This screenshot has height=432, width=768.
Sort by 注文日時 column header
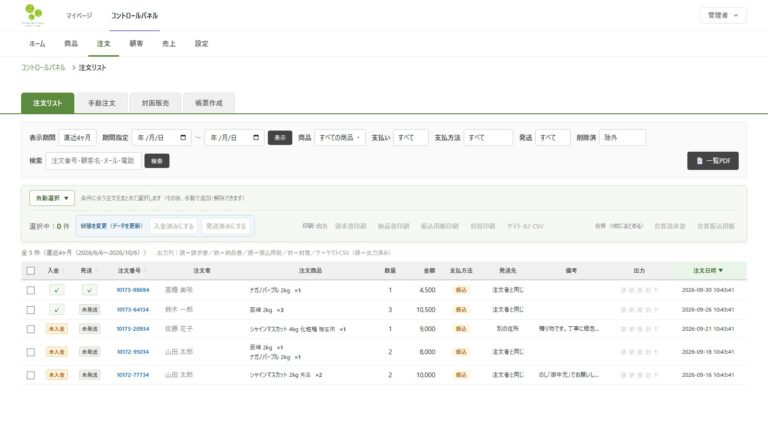[708, 270]
